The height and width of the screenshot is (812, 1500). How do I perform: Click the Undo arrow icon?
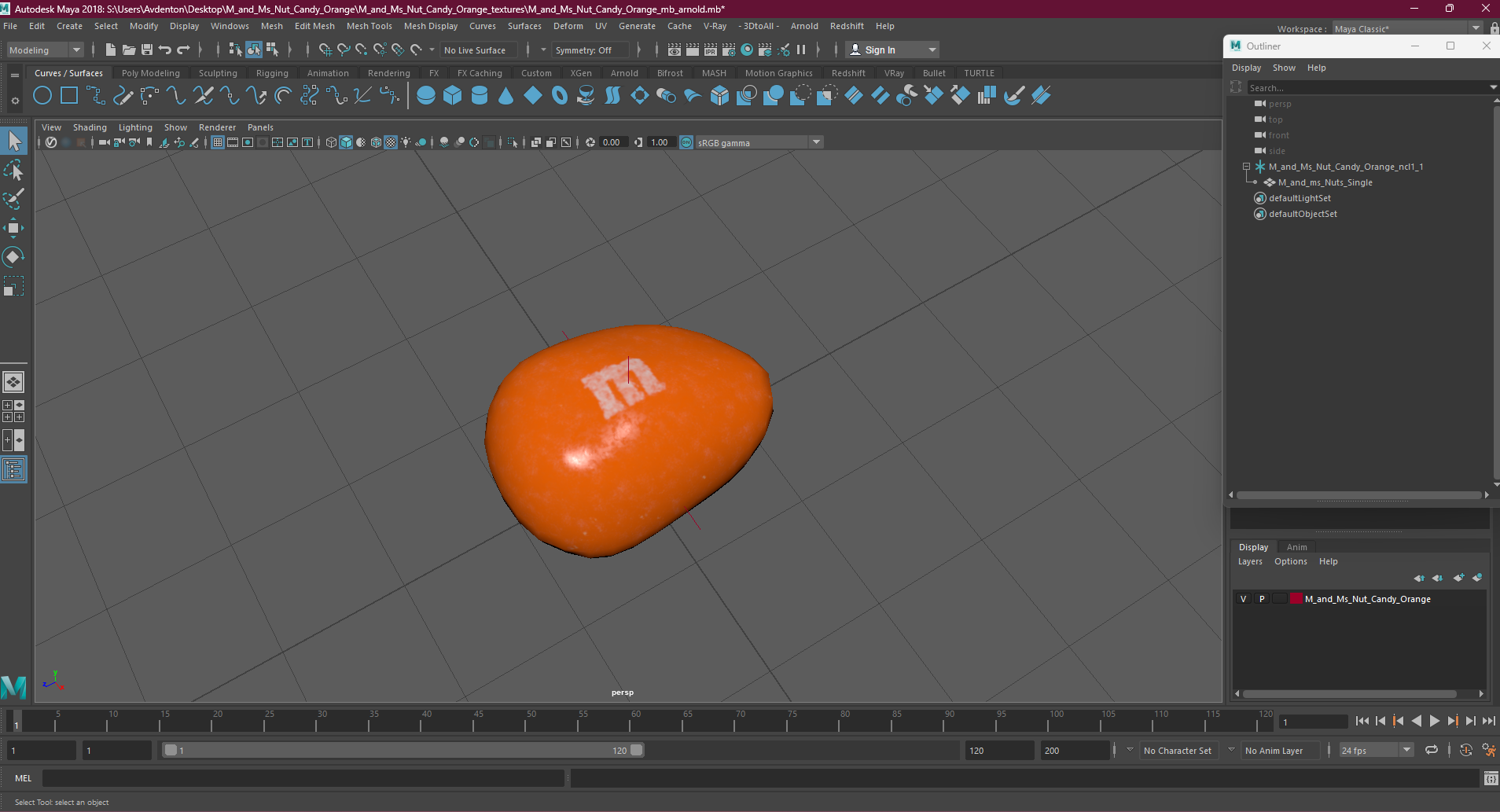pyautogui.click(x=165, y=50)
